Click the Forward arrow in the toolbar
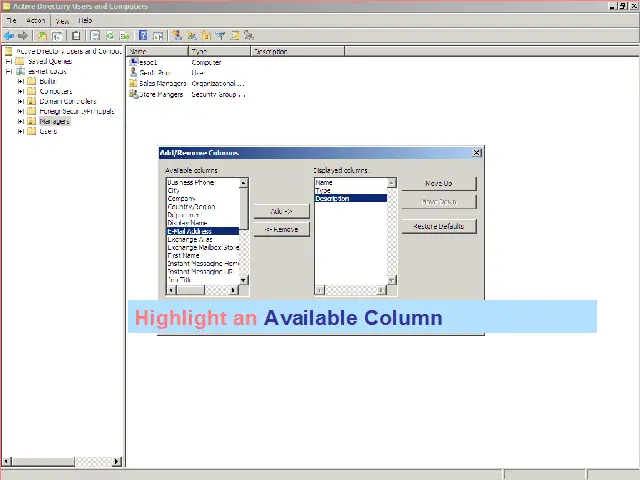This screenshot has width=640, height=480. [23, 36]
